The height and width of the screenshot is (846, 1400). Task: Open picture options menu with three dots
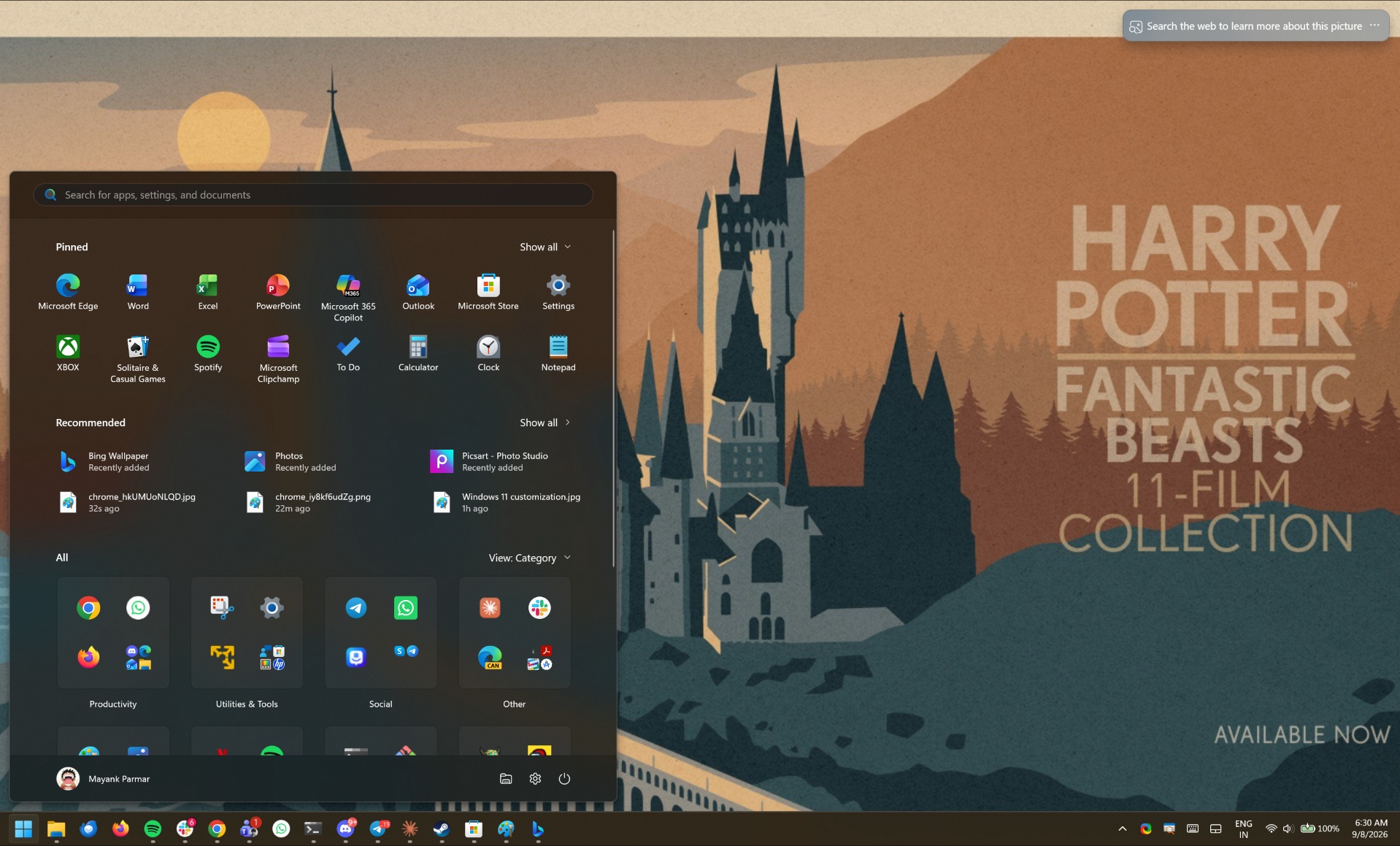pyautogui.click(x=1374, y=26)
